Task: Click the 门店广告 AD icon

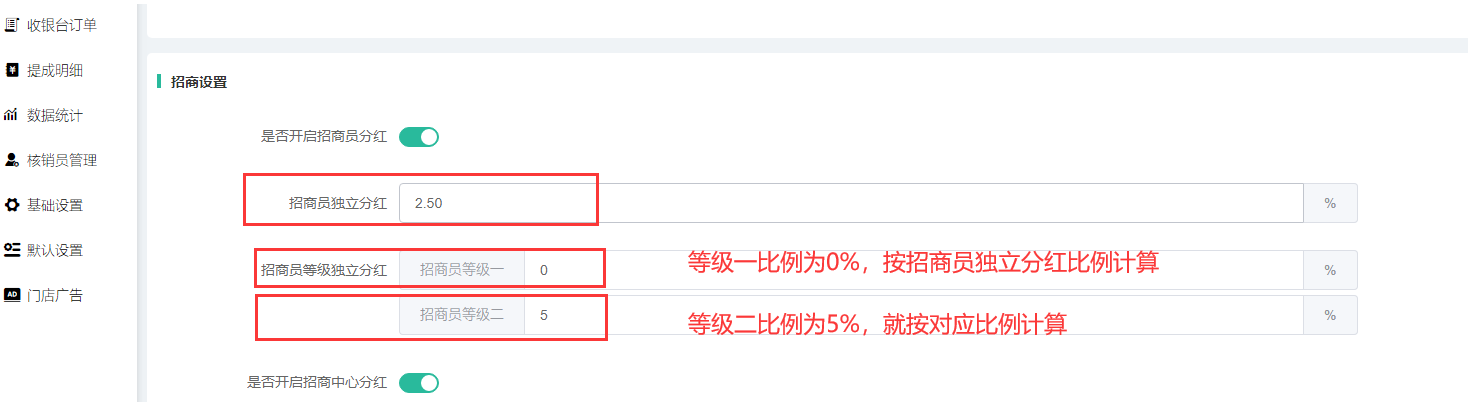Action: (x=12, y=295)
